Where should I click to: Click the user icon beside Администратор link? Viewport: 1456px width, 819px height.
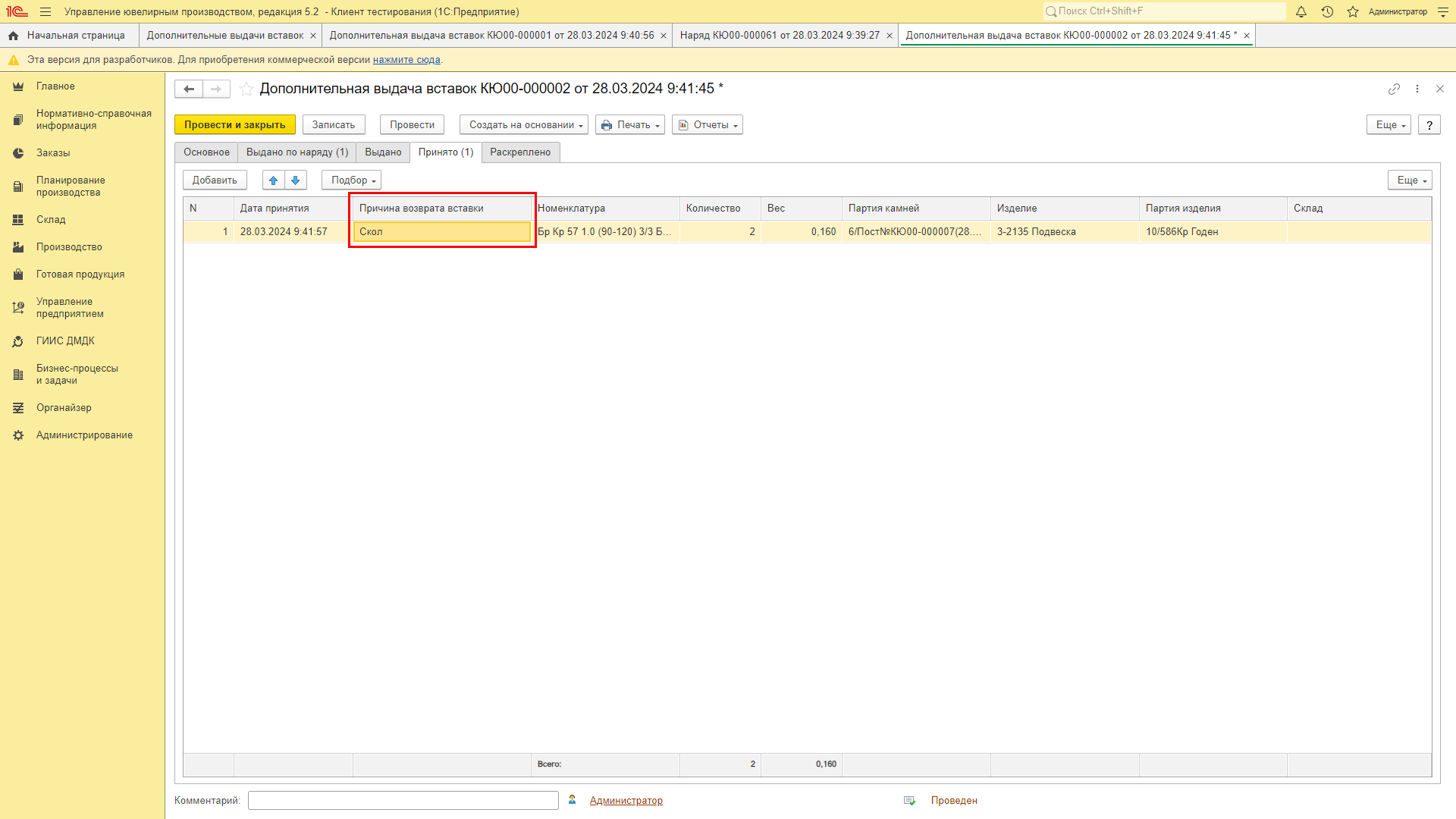(573, 800)
